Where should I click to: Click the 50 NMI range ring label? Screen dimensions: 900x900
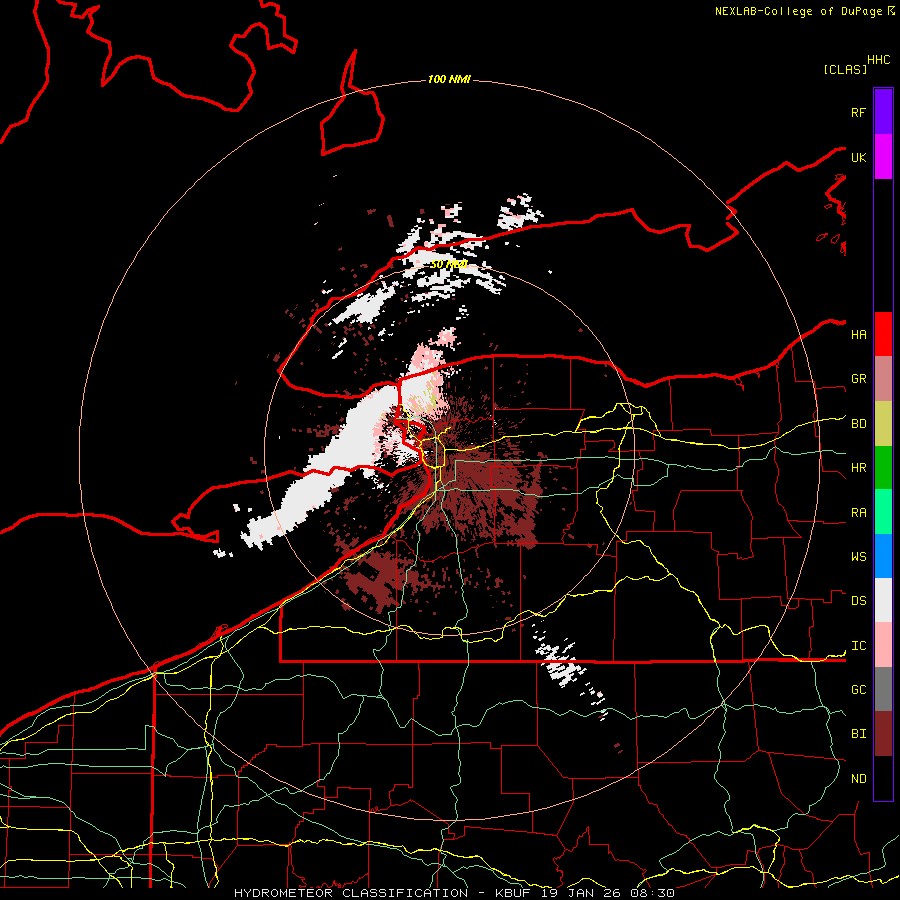(449, 264)
